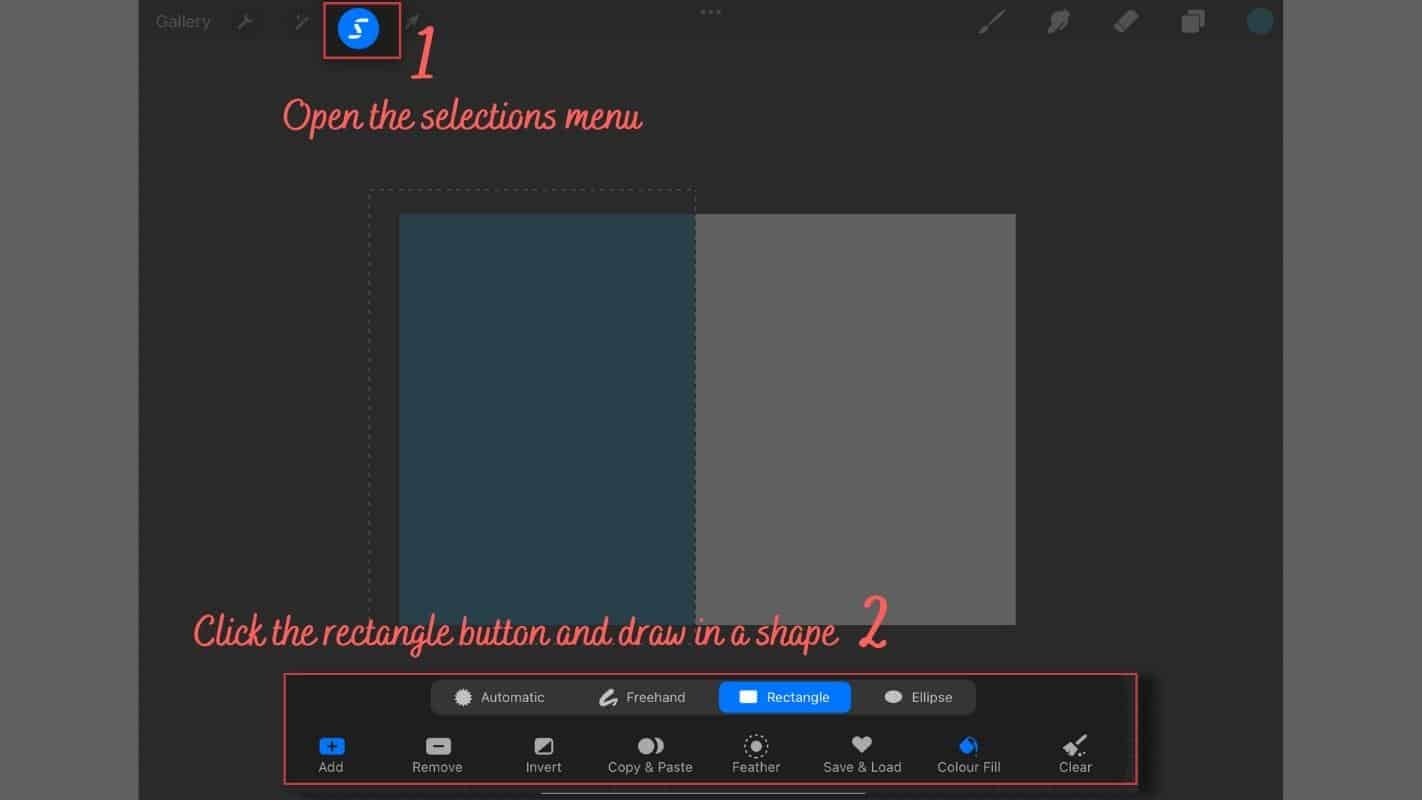Screen dimensions: 1422x800
Task: Clear the selection
Action: click(x=1075, y=755)
